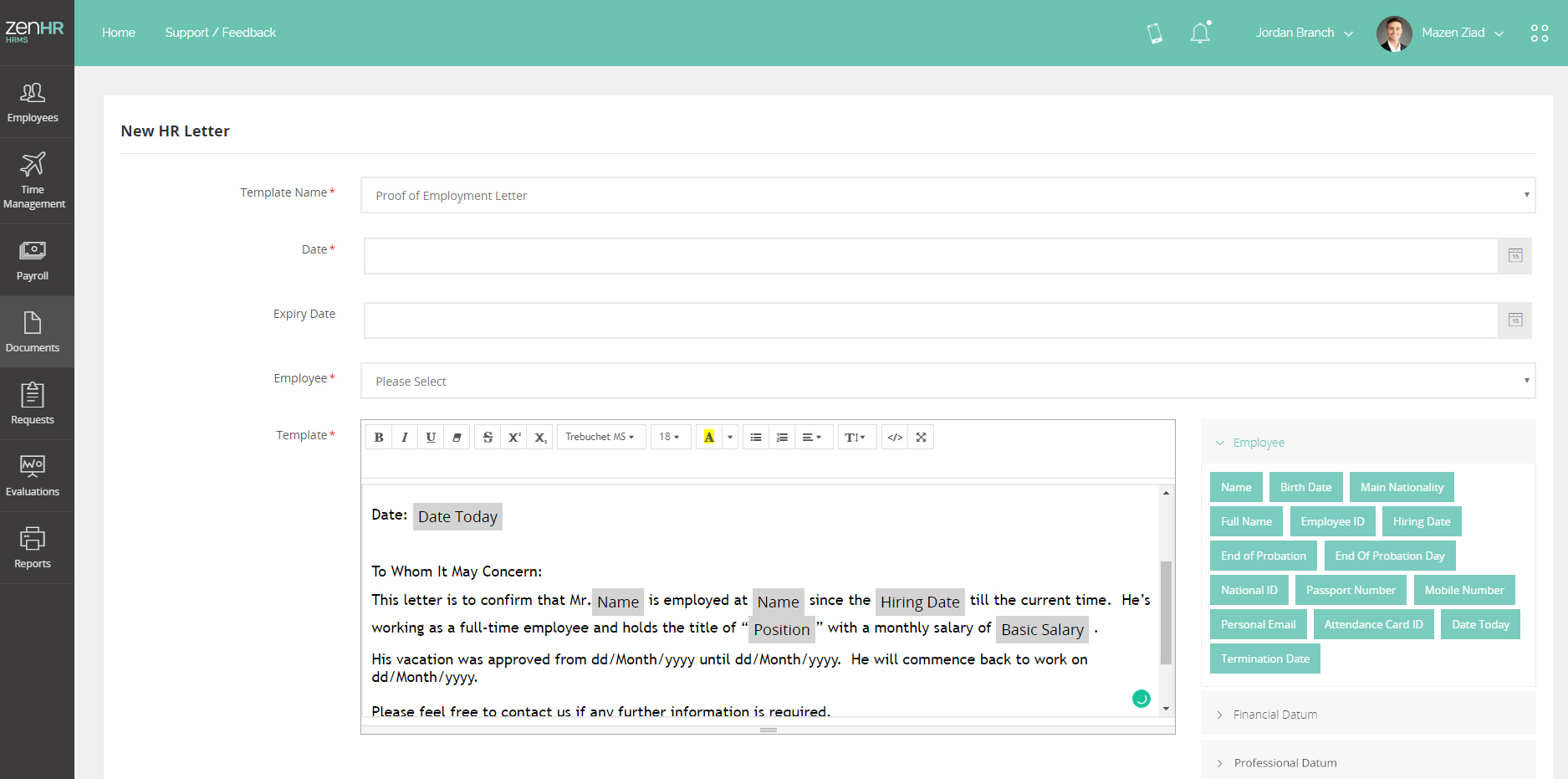Click the eraser clear formatting icon
Viewport: 1568px width, 779px height.
coord(457,437)
